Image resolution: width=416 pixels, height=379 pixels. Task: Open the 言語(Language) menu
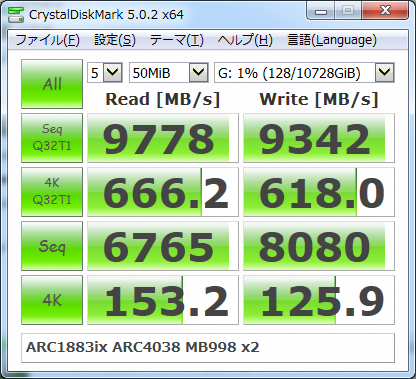coord(332,40)
